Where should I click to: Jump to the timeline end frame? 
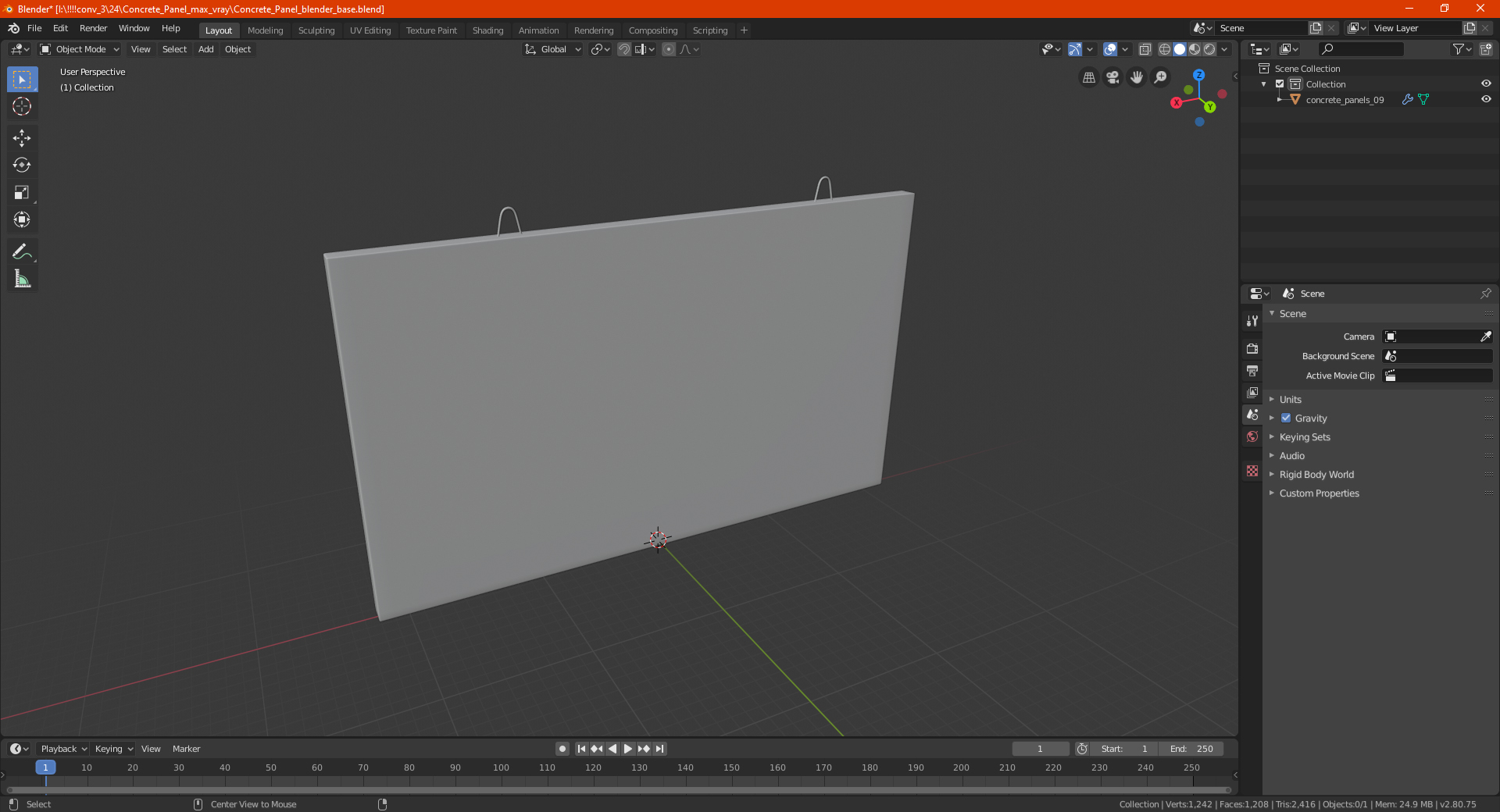click(659, 749)
